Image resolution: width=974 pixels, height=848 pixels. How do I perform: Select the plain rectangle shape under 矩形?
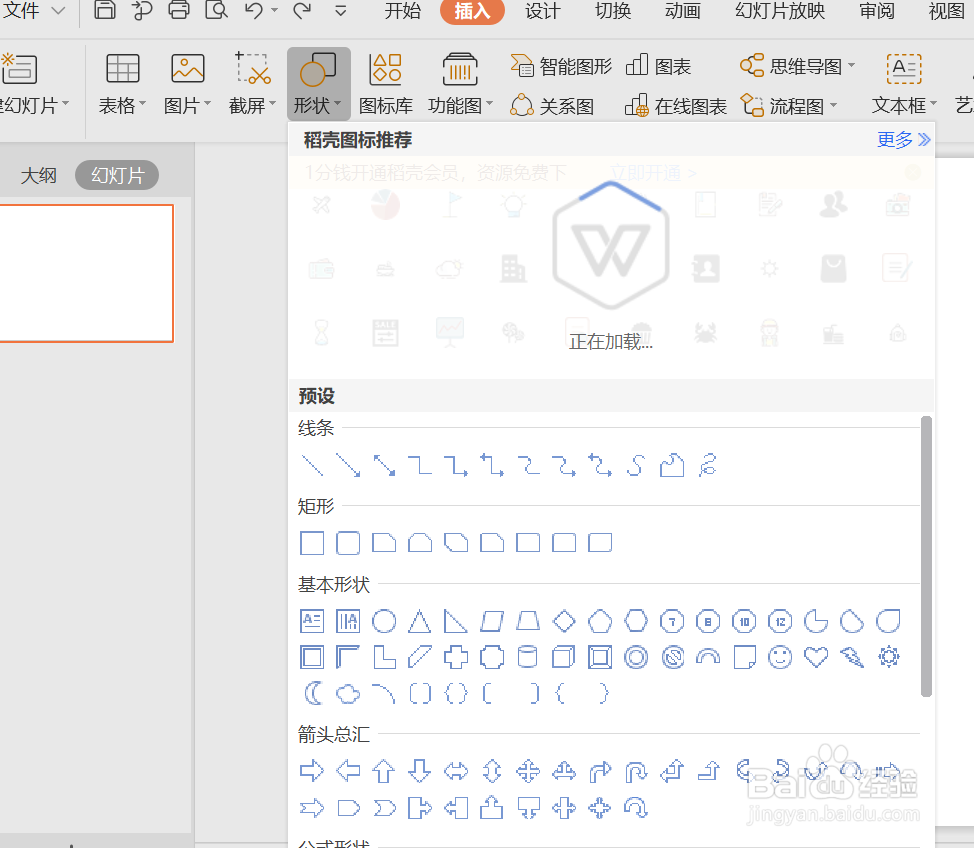[312, 543]
